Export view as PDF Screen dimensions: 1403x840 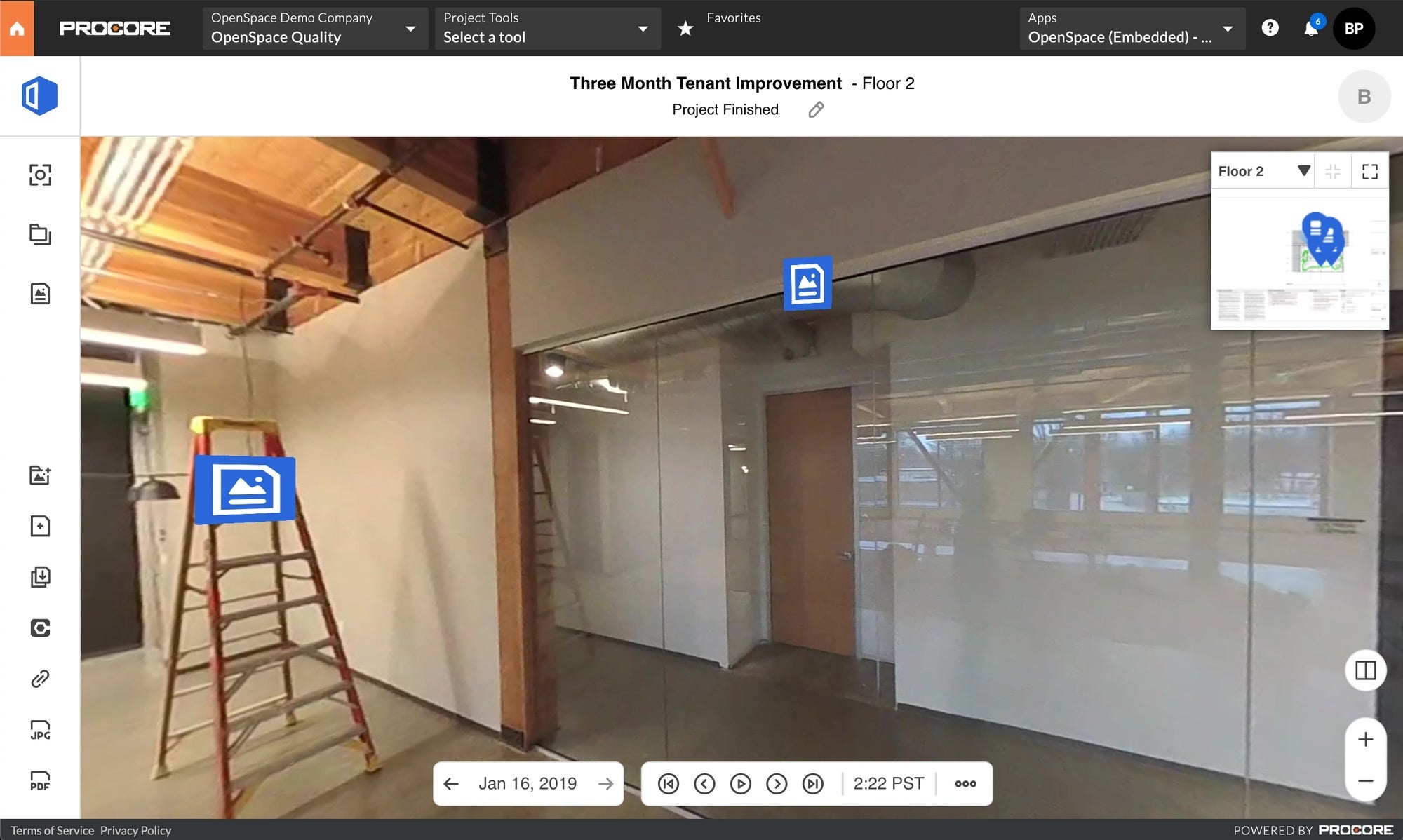40,781
